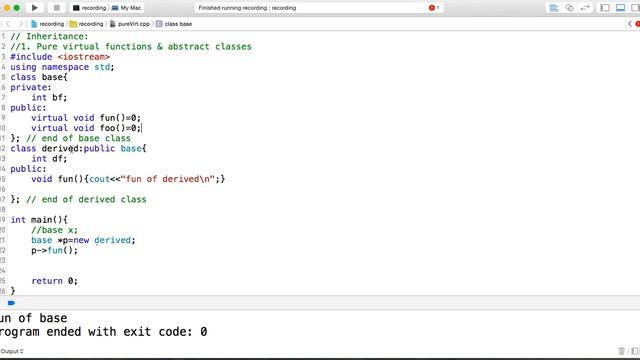The image size is (640, 360).
Task: Switch to the standard editor layout
Action: (554, 8)
